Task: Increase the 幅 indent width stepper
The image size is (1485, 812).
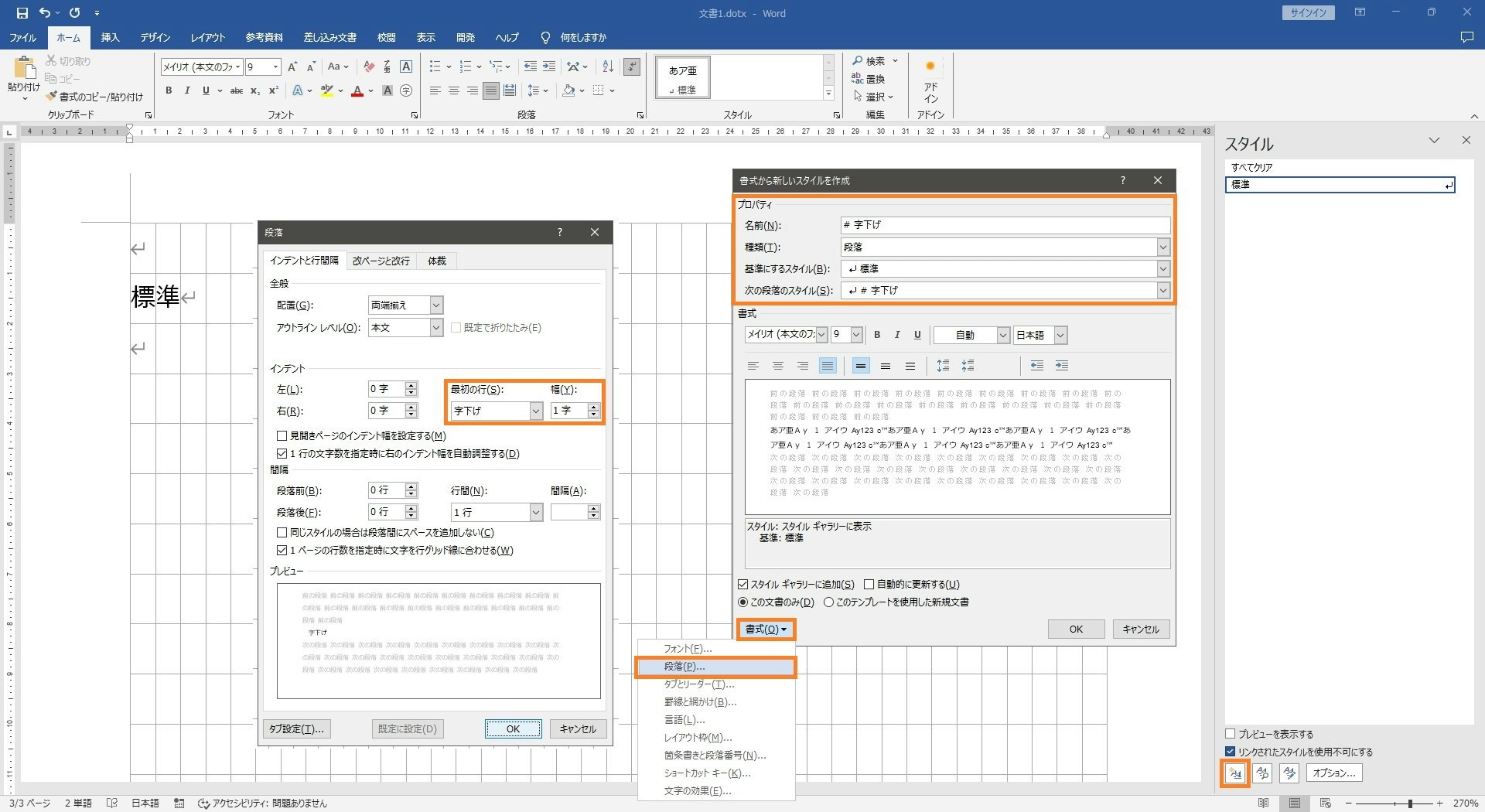Action: [x=594, y=407]
